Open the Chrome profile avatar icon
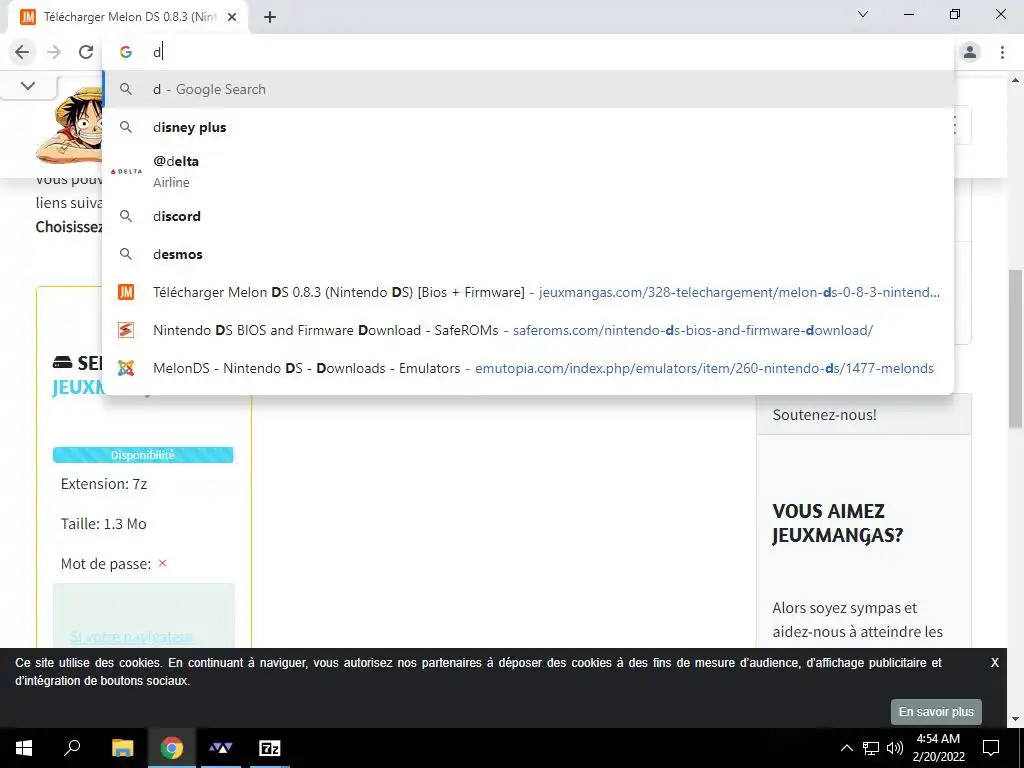The image size is (1024, 768). point(970,52)
